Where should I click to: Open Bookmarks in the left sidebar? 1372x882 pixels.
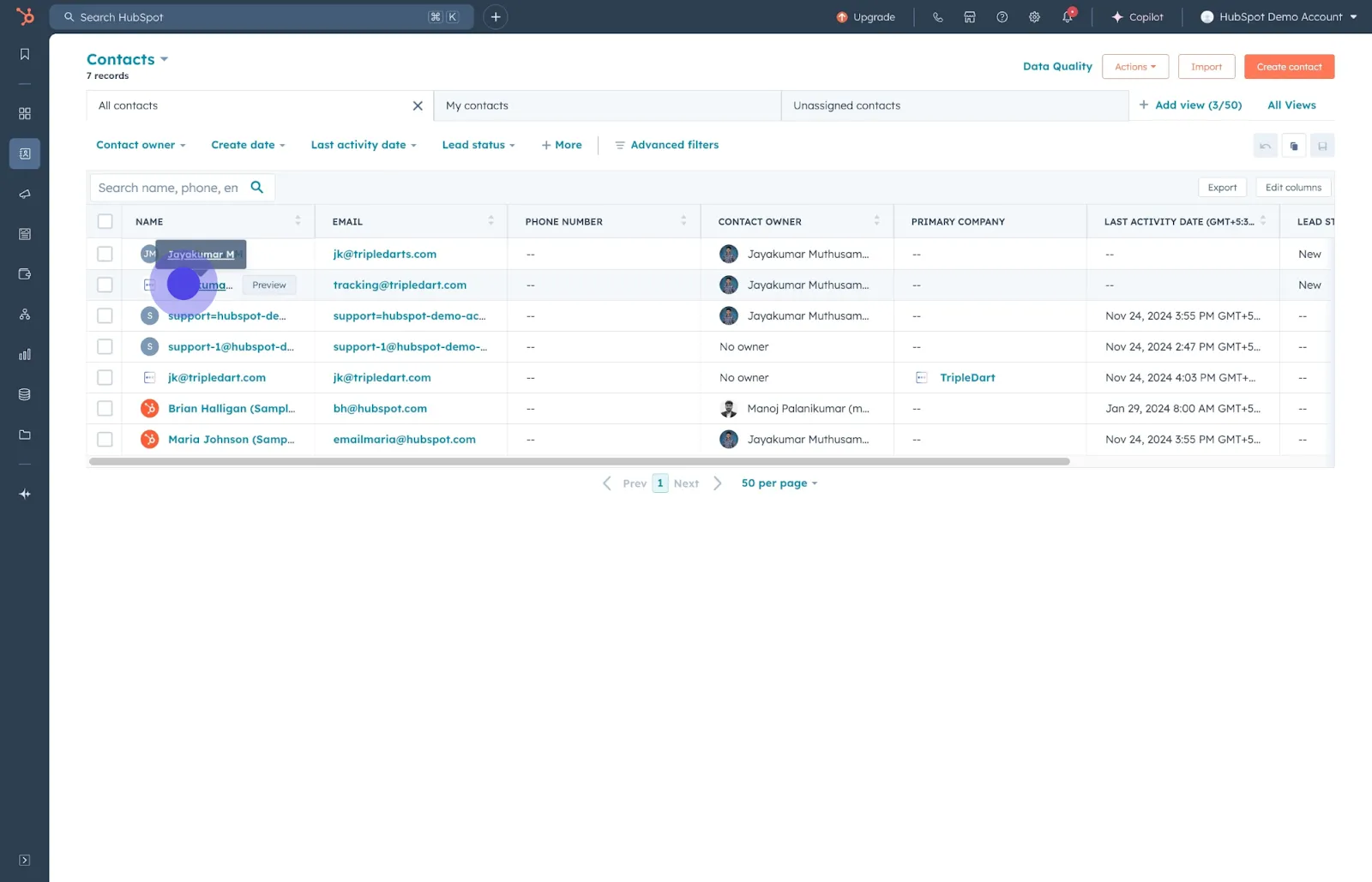click(25, 54)
